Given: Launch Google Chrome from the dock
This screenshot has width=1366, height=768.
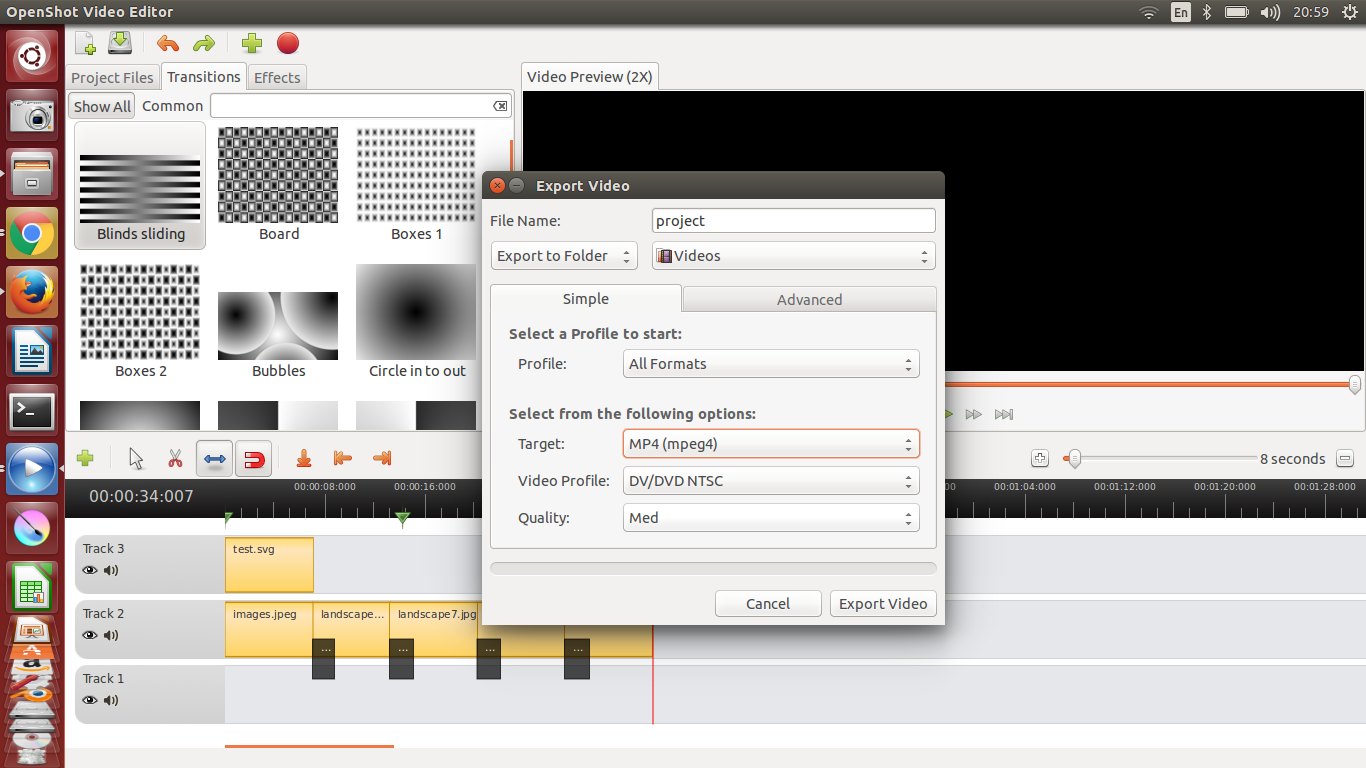Looking at the screenshot, I should click(32, 234).
